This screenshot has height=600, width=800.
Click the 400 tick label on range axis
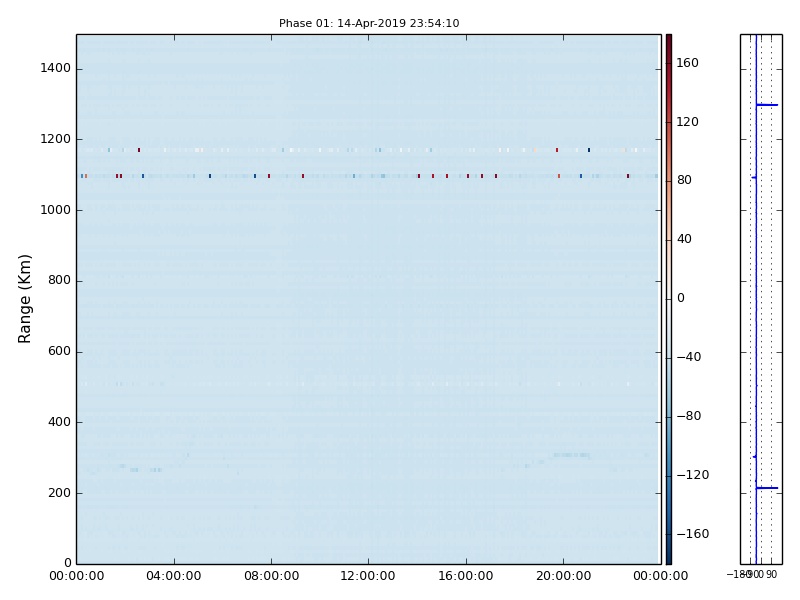(x=59, y=422)
